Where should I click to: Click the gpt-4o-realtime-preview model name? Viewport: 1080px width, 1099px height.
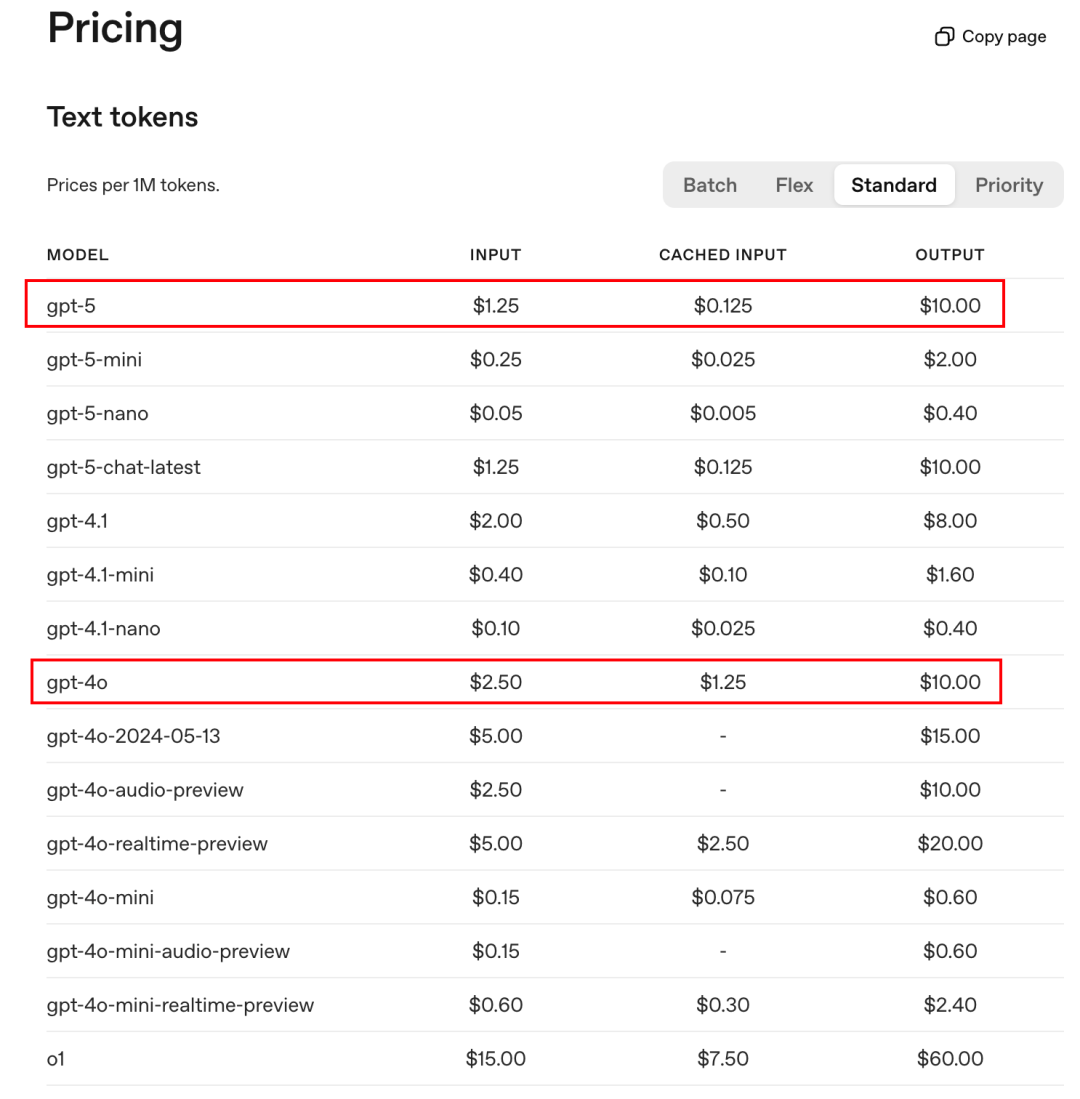(157, 843)
